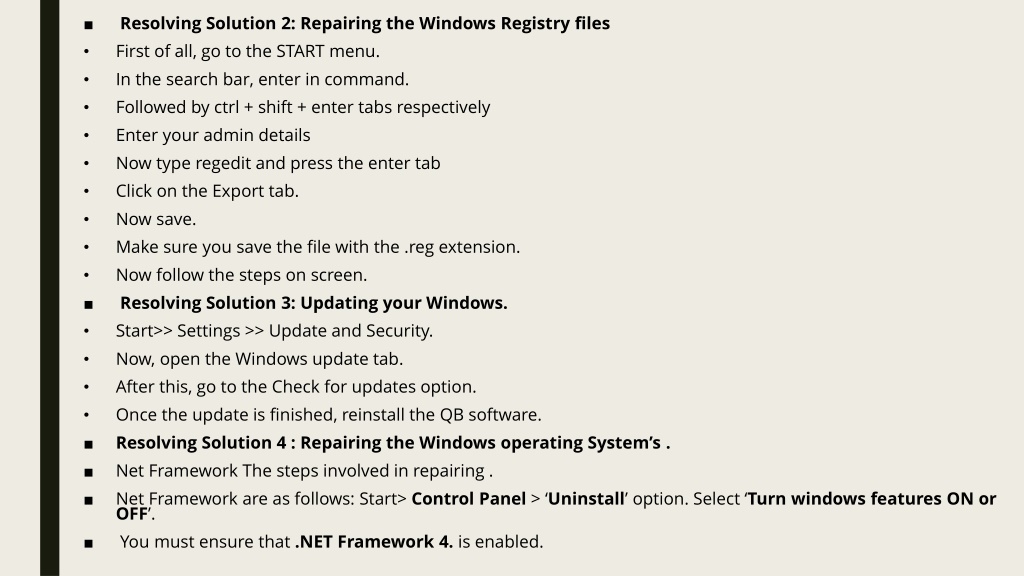Select the square bullet beside Resolving Solution 3

pos(89,305)
